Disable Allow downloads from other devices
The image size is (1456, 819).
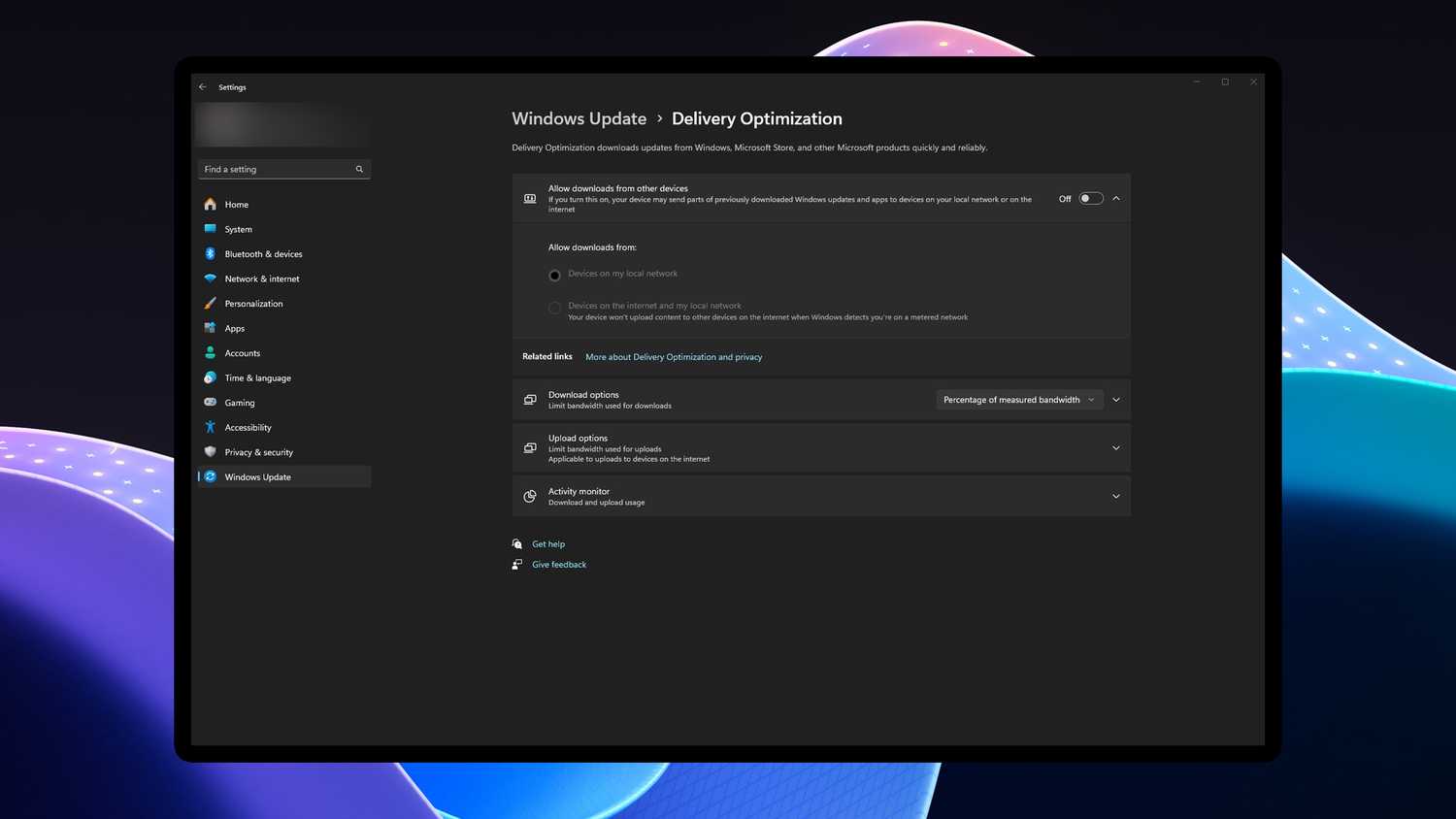[1090, 198]
